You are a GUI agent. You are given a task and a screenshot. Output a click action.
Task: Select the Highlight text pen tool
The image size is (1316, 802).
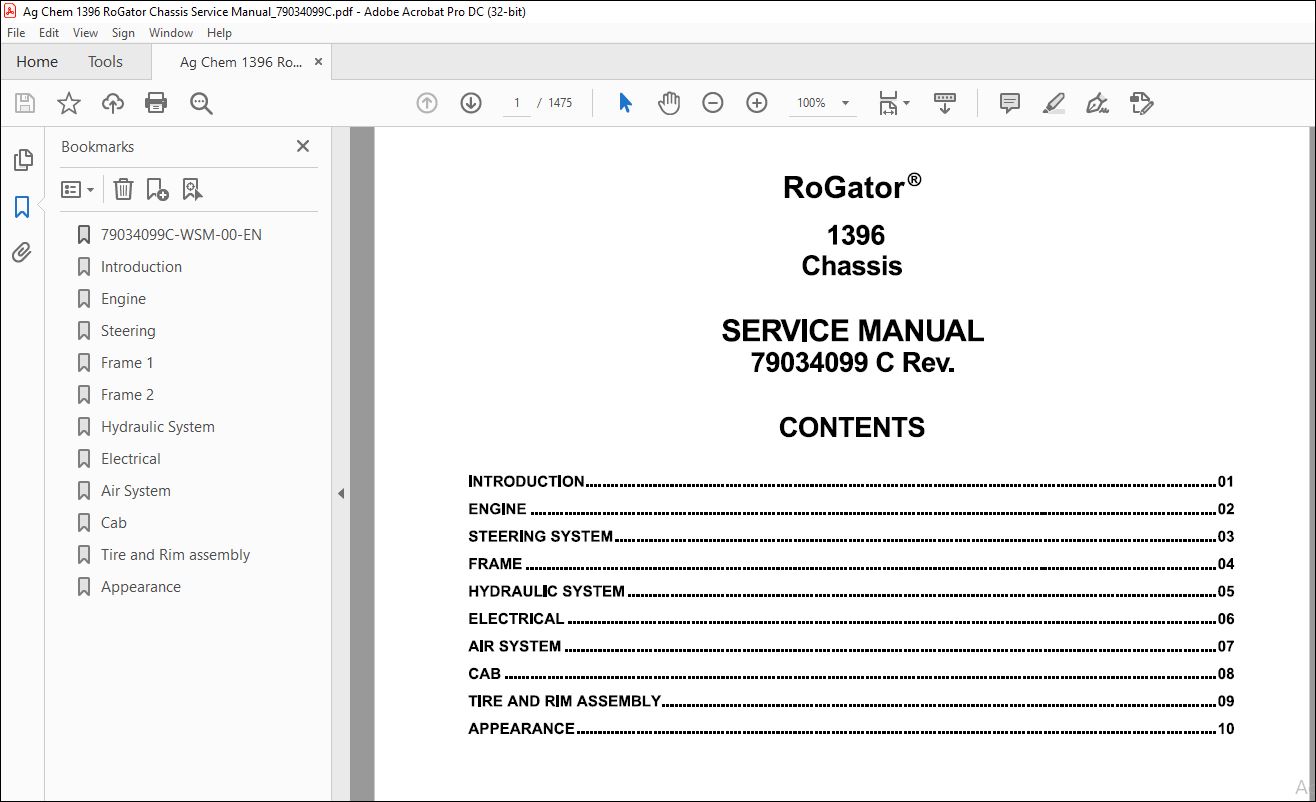coord(1054,103)
